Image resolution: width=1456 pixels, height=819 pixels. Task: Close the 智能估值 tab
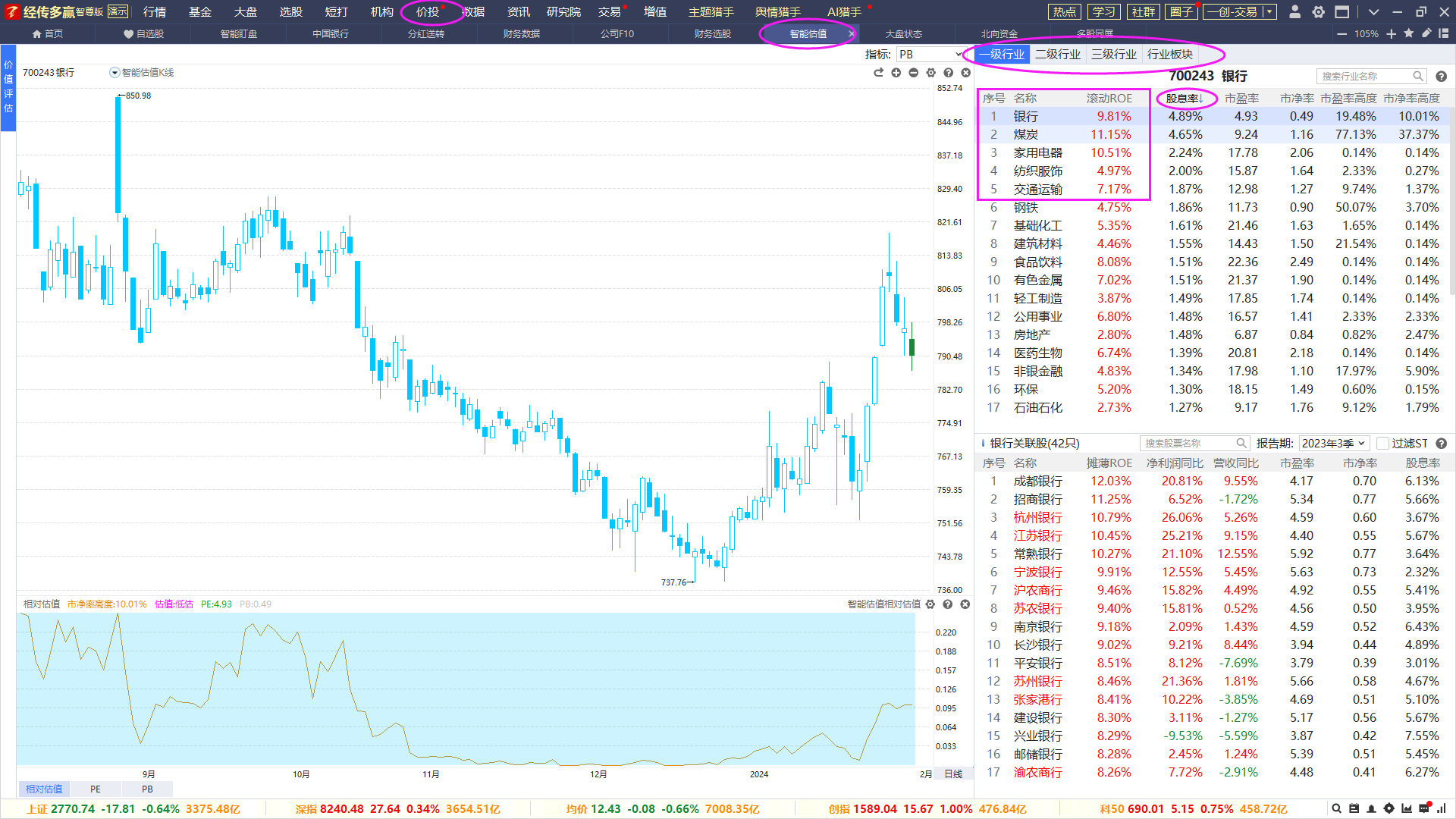click(x=851, y=34)
